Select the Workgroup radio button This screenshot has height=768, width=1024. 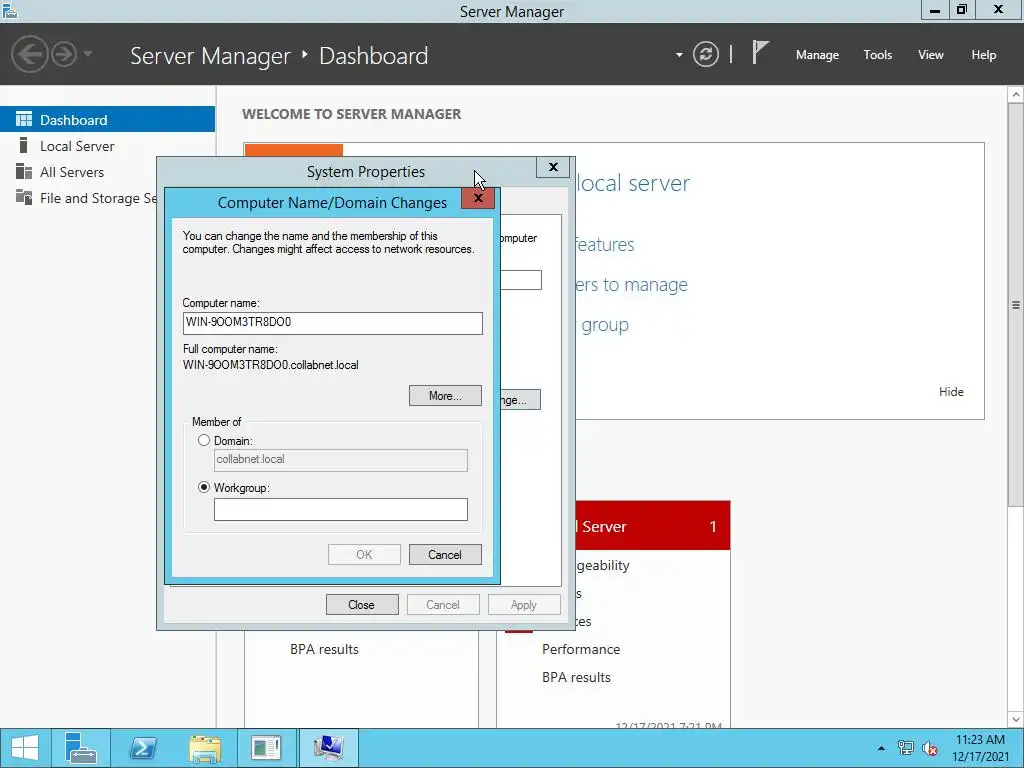click(x=204, y=488)
